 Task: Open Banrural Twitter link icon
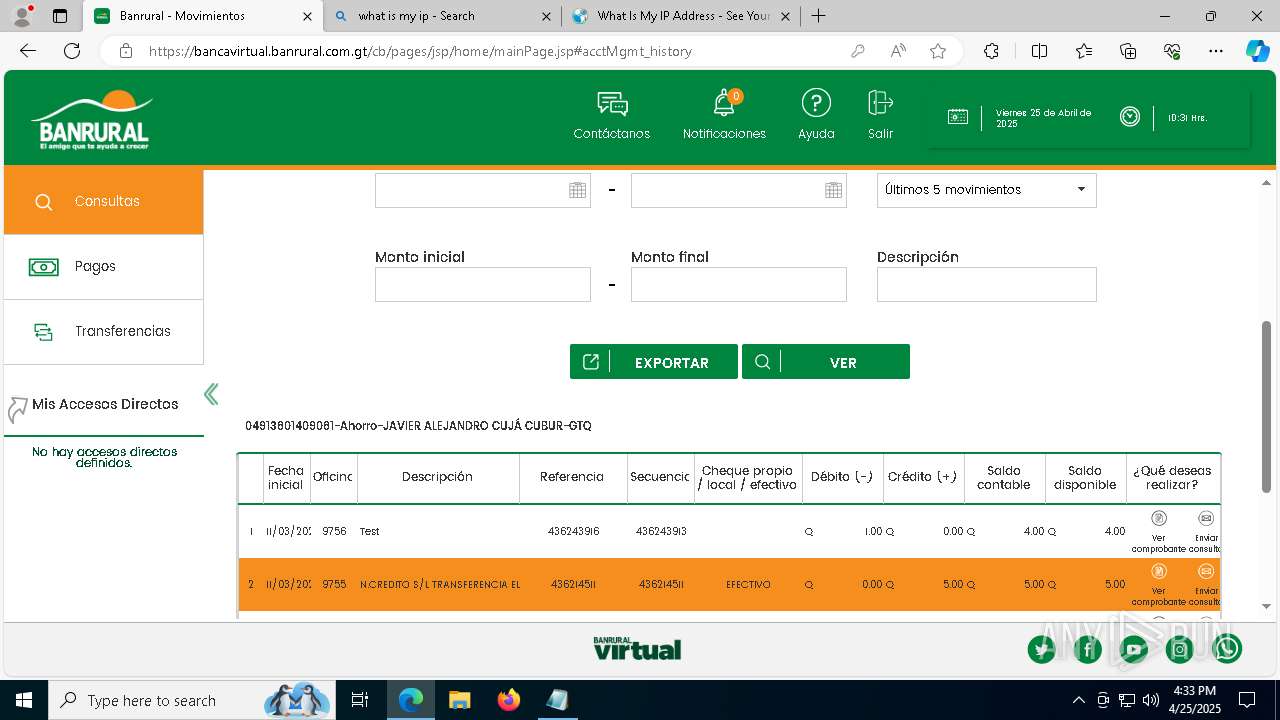coord(1042,650)
